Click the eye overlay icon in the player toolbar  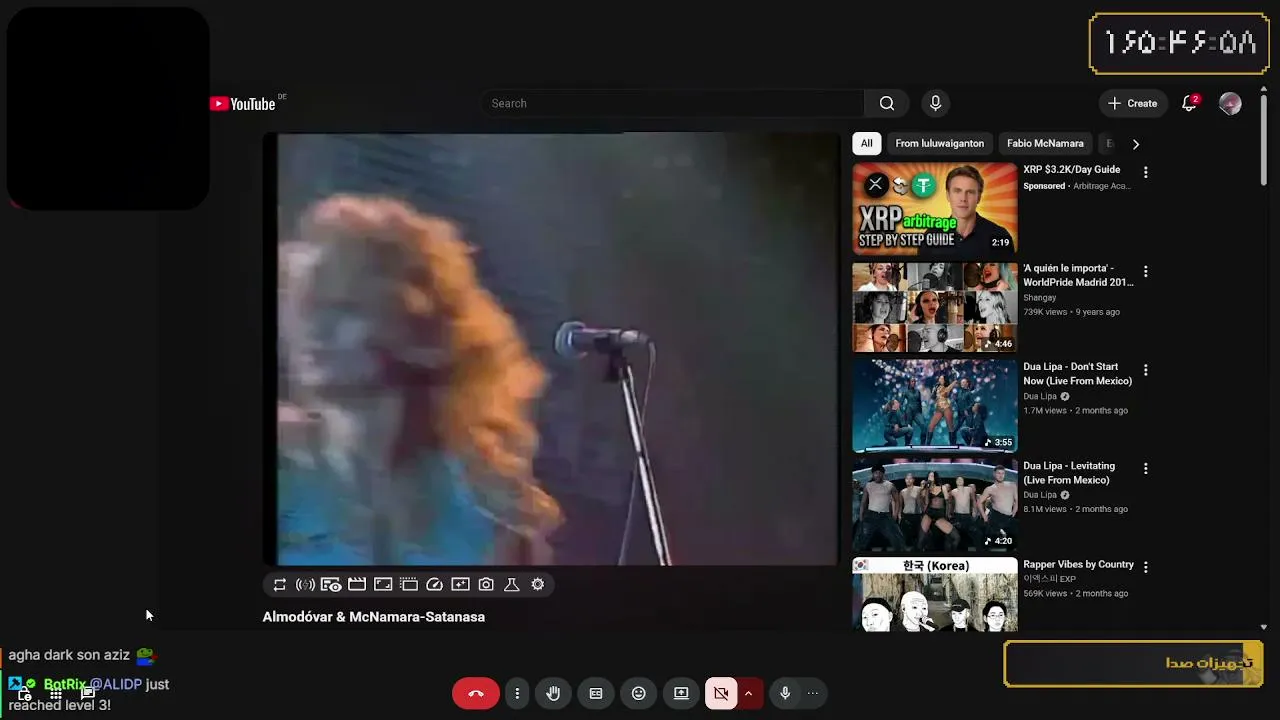coord(331,584)
